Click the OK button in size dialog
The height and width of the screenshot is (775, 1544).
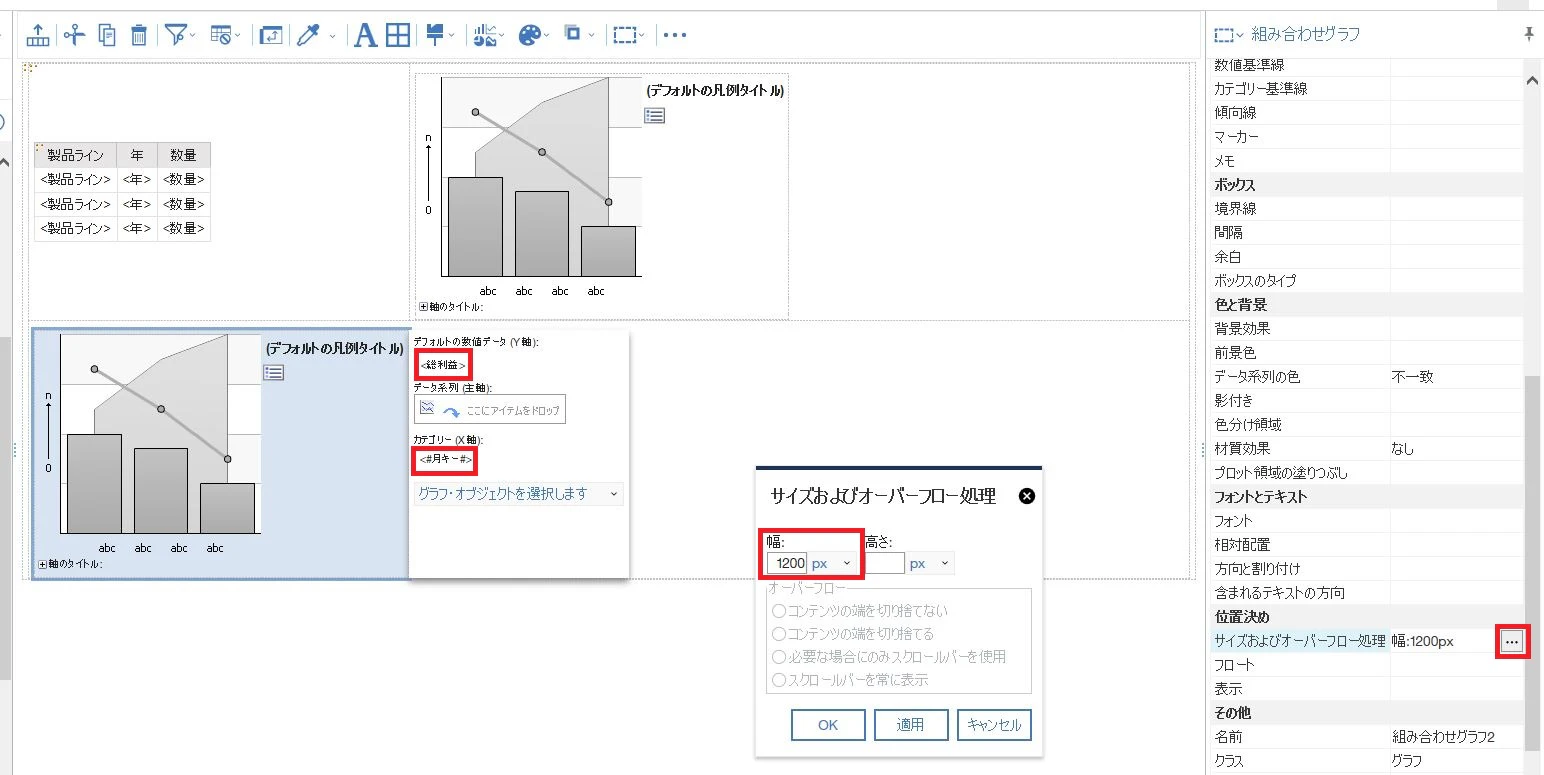828,725
